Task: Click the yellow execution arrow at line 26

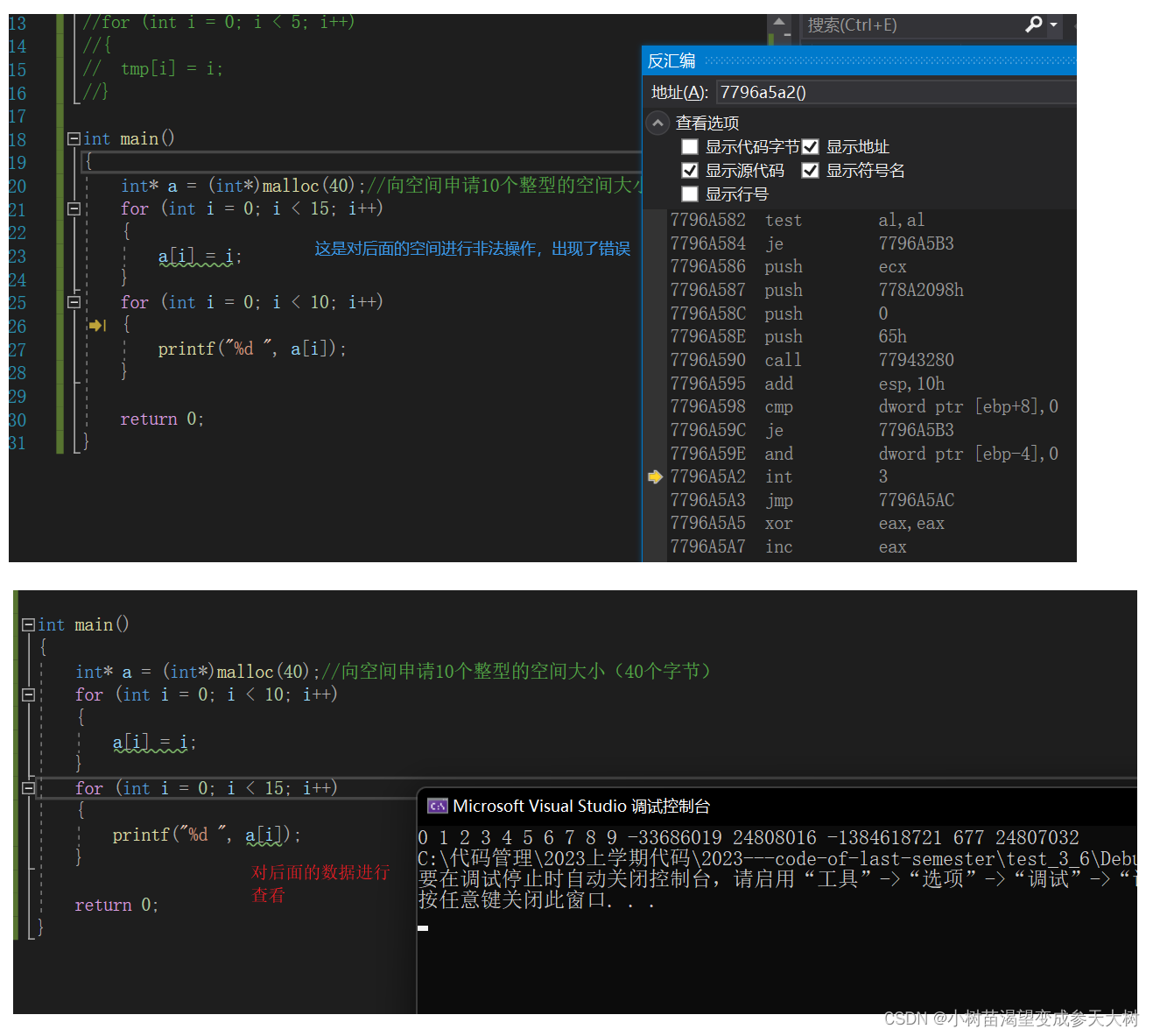Action: [96, 325]
